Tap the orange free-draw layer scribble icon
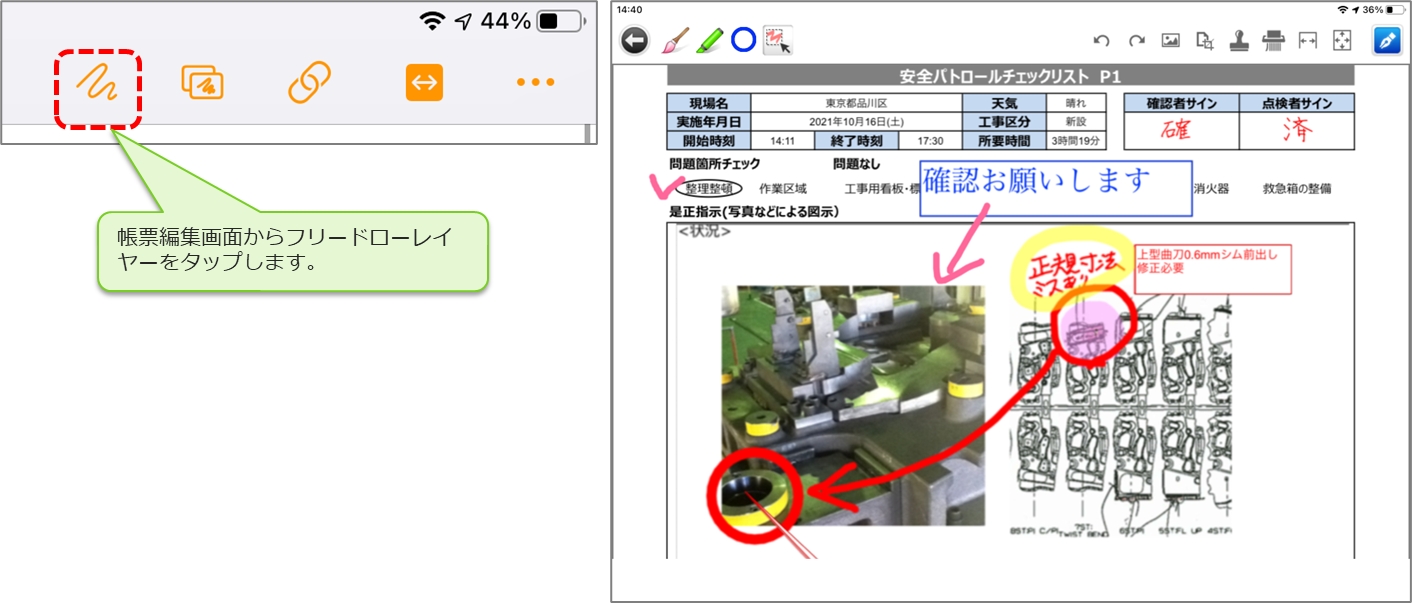 [x=96, y=83]
